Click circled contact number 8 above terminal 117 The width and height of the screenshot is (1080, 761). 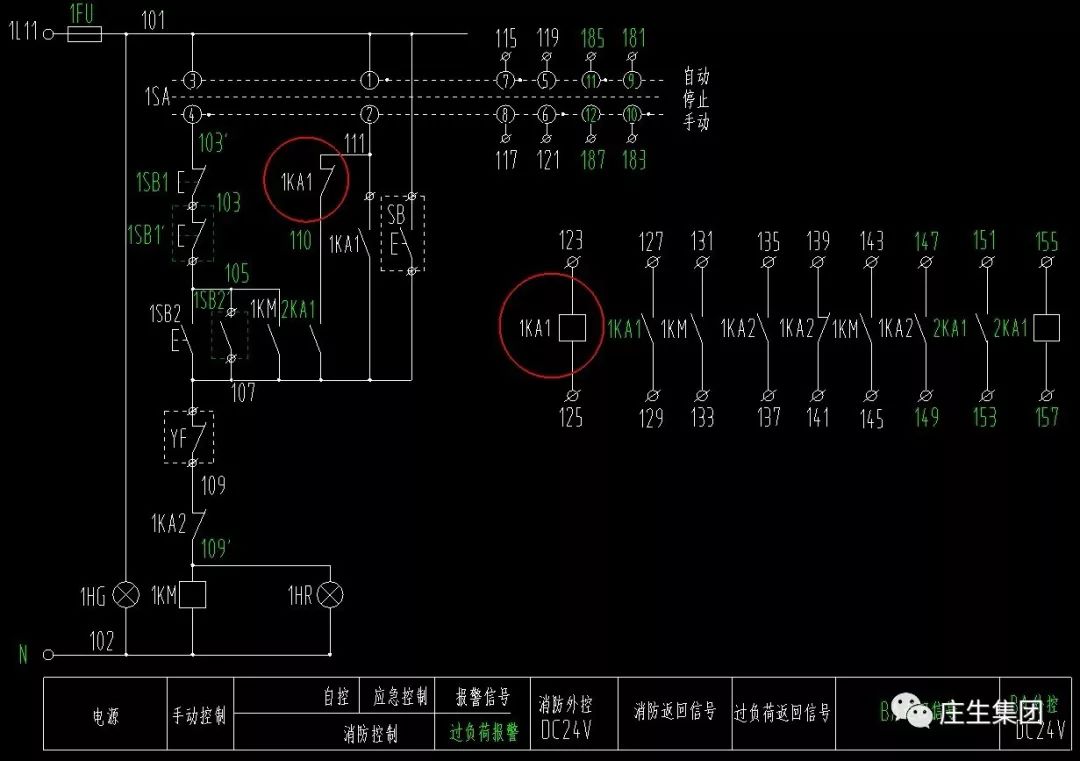click(x=506, y=114)
